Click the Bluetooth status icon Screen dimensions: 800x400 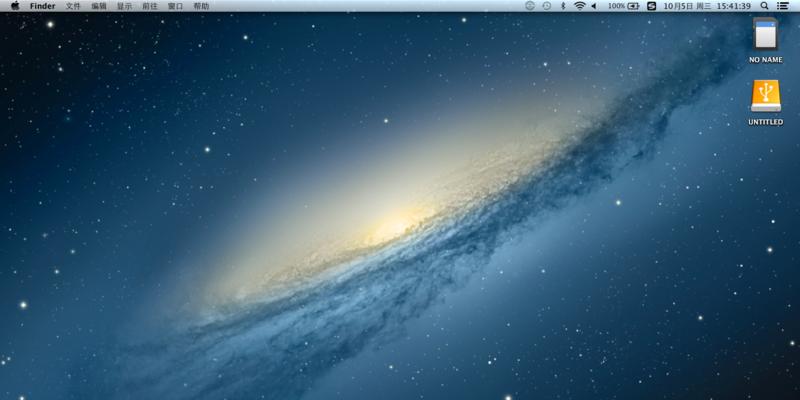(563, 6)
